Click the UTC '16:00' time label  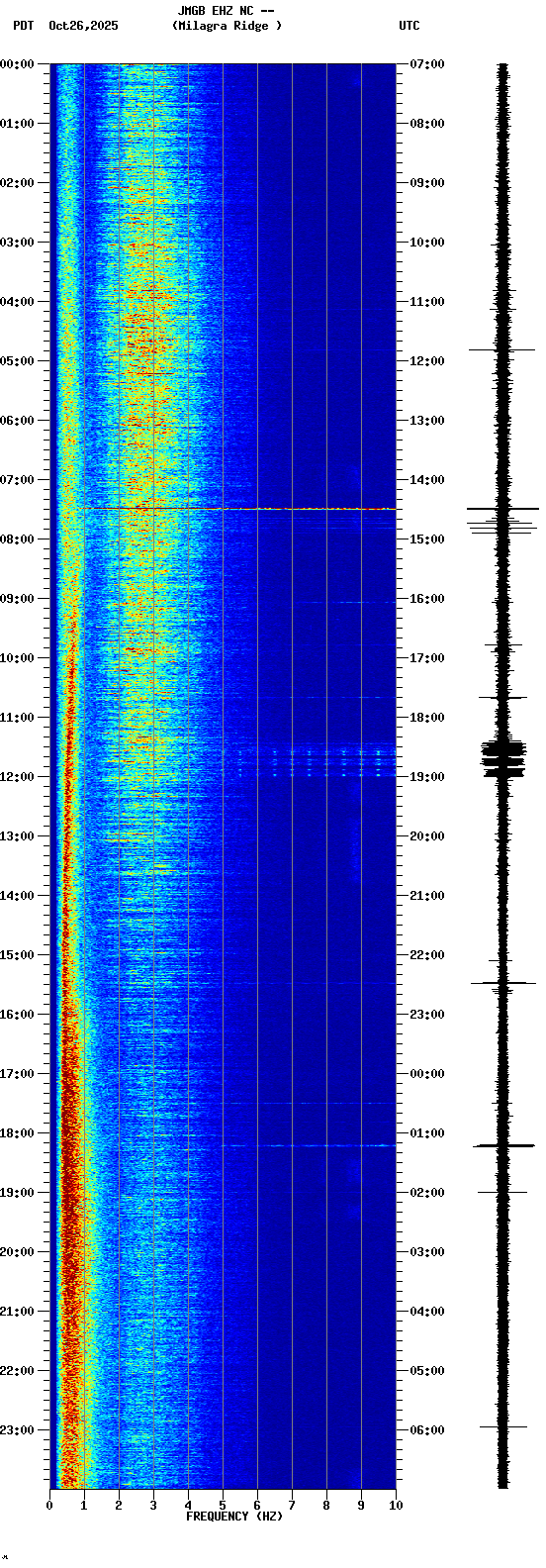point(427,599)
